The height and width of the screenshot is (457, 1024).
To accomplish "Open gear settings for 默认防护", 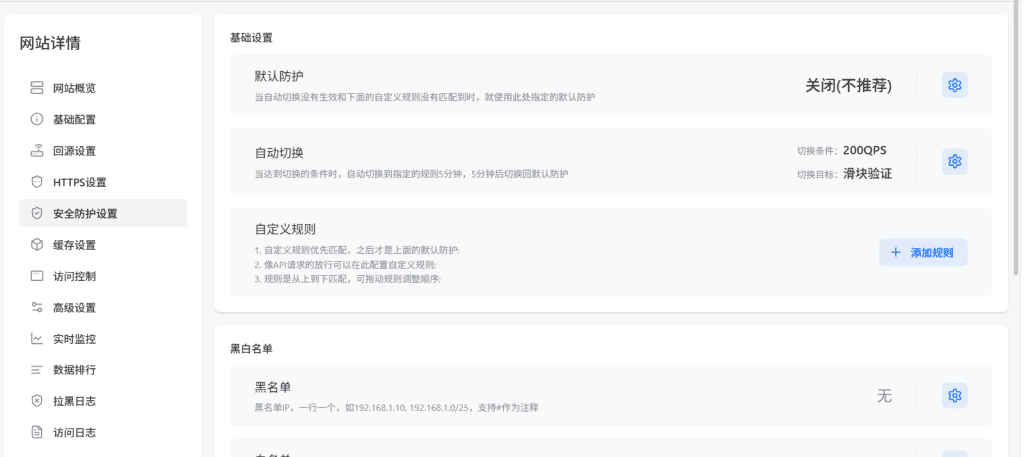I will [955, 85].
